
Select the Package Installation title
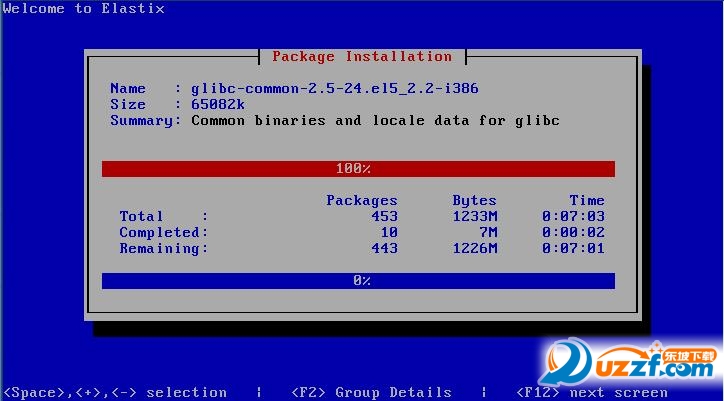(x=362, y=57)
